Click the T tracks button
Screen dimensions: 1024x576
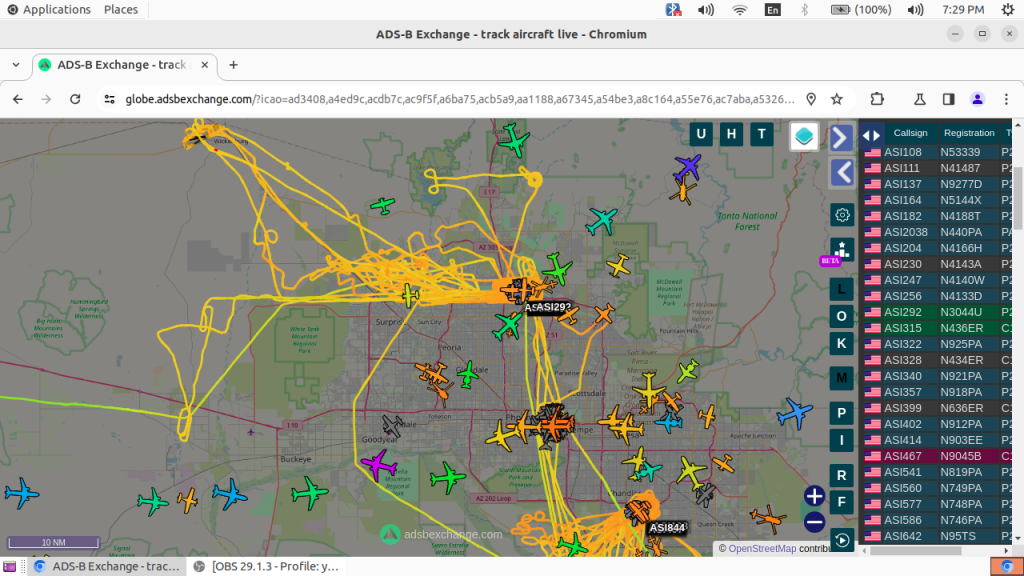coord(761,134)
